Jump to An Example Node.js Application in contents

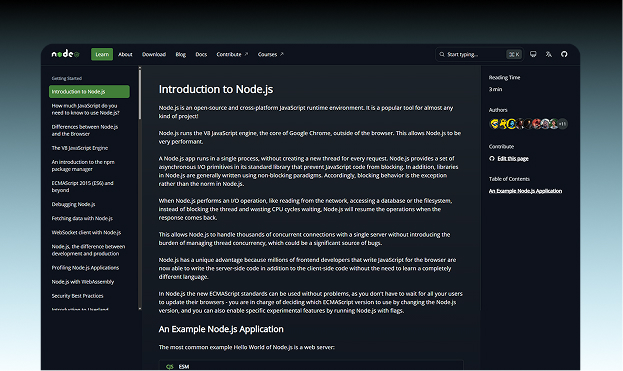(525, 191)
